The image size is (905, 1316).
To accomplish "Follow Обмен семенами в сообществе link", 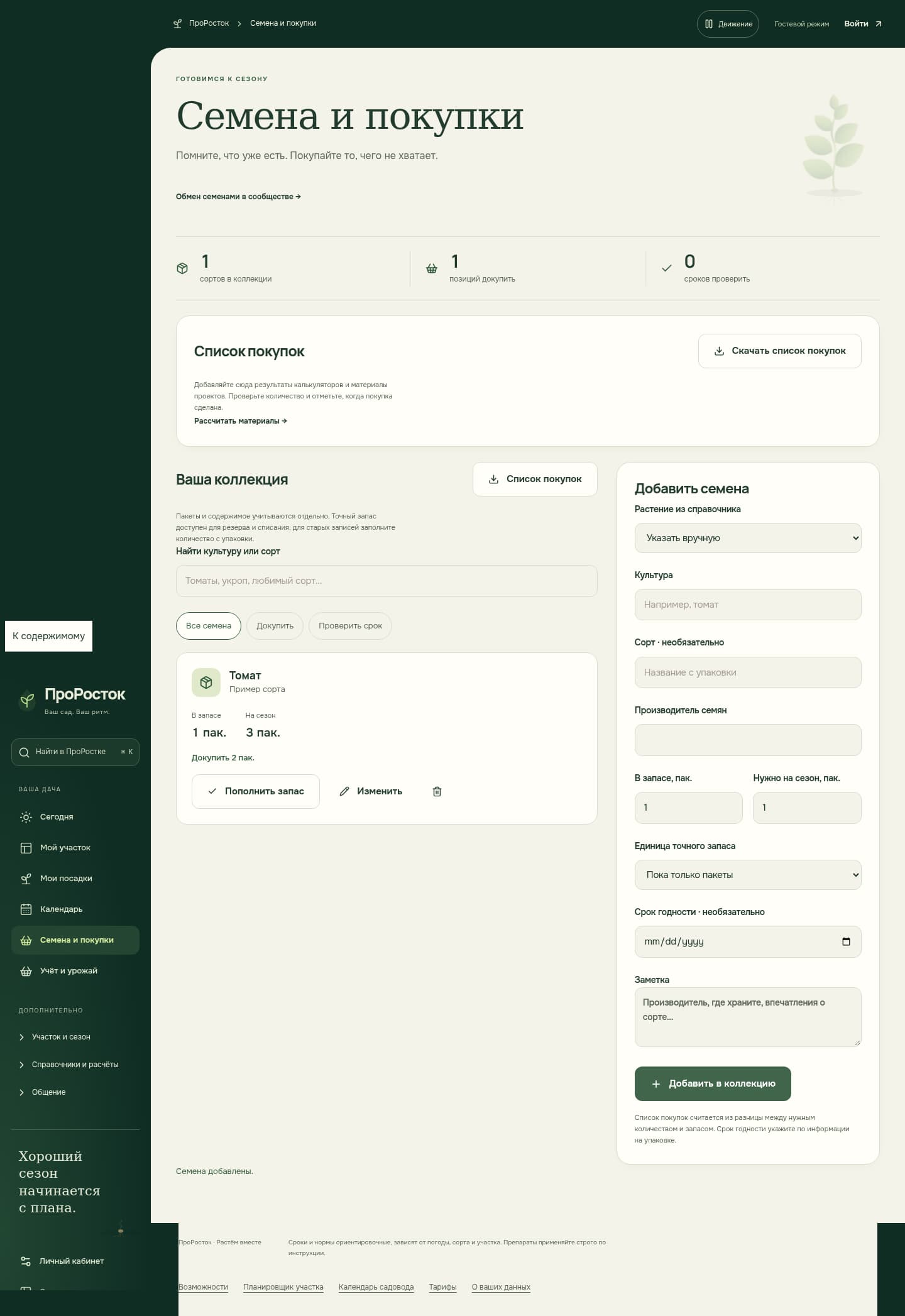I will point(238,197).
